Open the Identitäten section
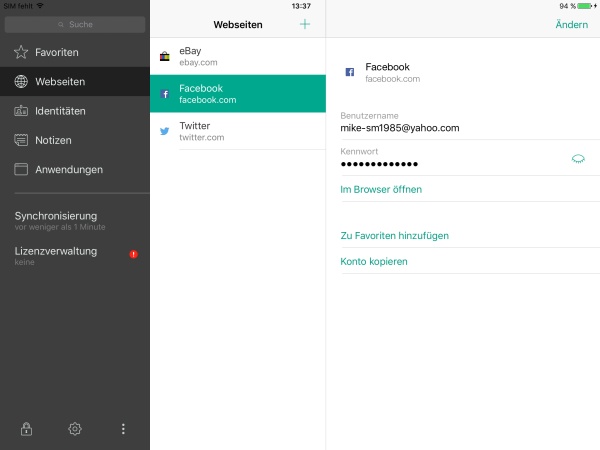Image resolution: width=600 pixels, height=450 pixels. [75, 111]
